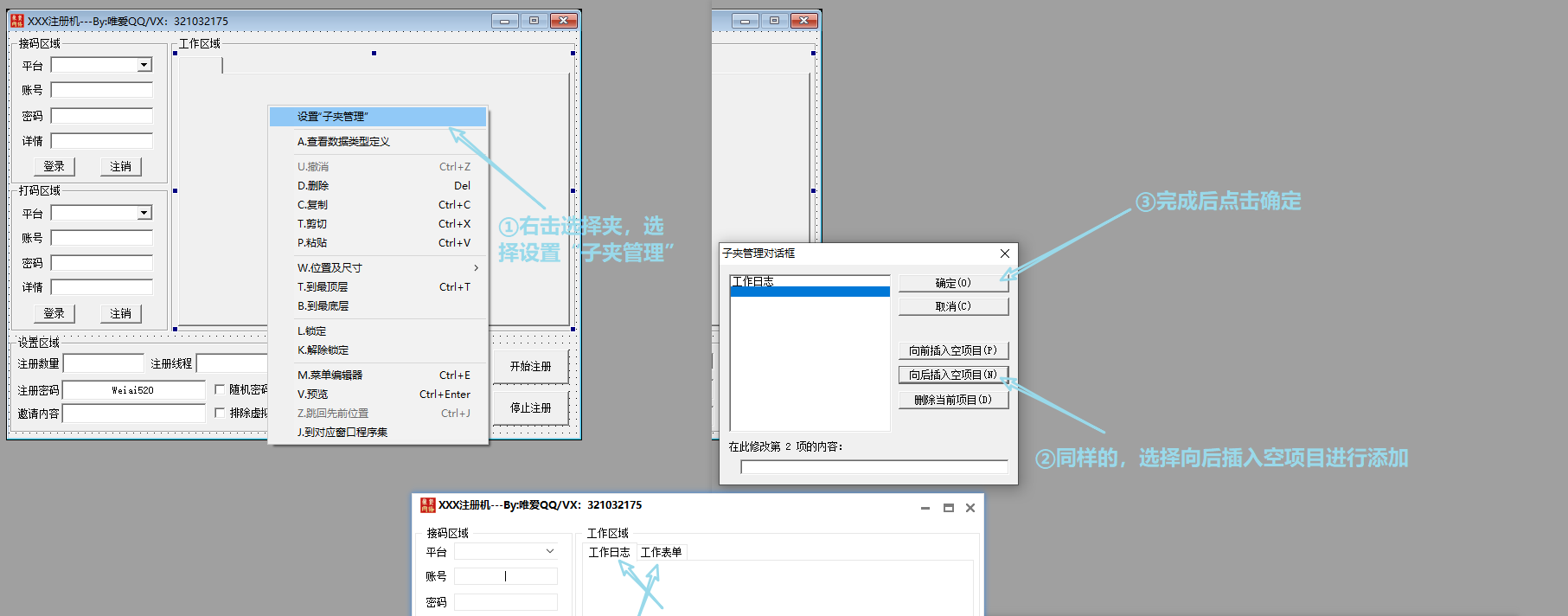The height and width of the screenshot is (616, 1568).
Task: Click the app icon in the top-left window title bar
Action: (17, 21)
